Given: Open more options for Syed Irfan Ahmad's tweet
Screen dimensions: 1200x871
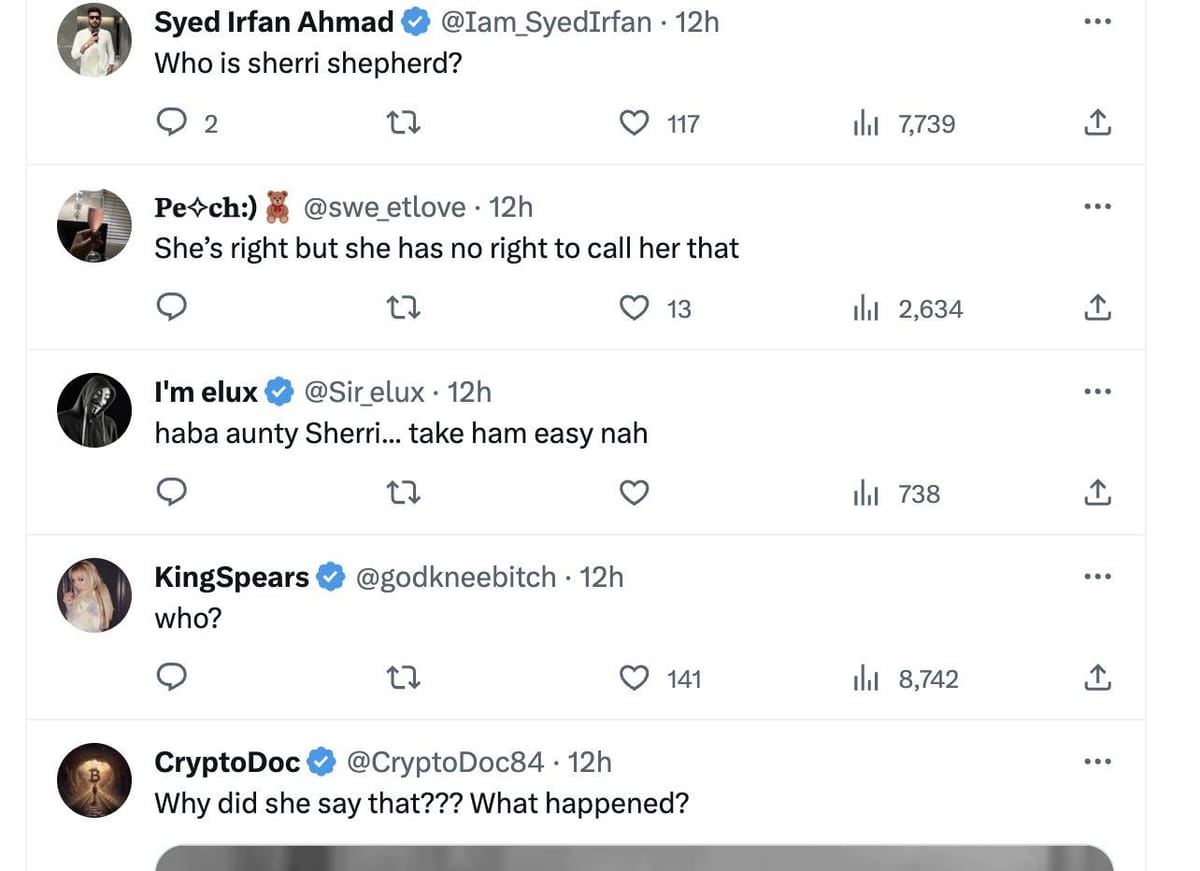Looking at the screenshot, I should click(1097, 21).
